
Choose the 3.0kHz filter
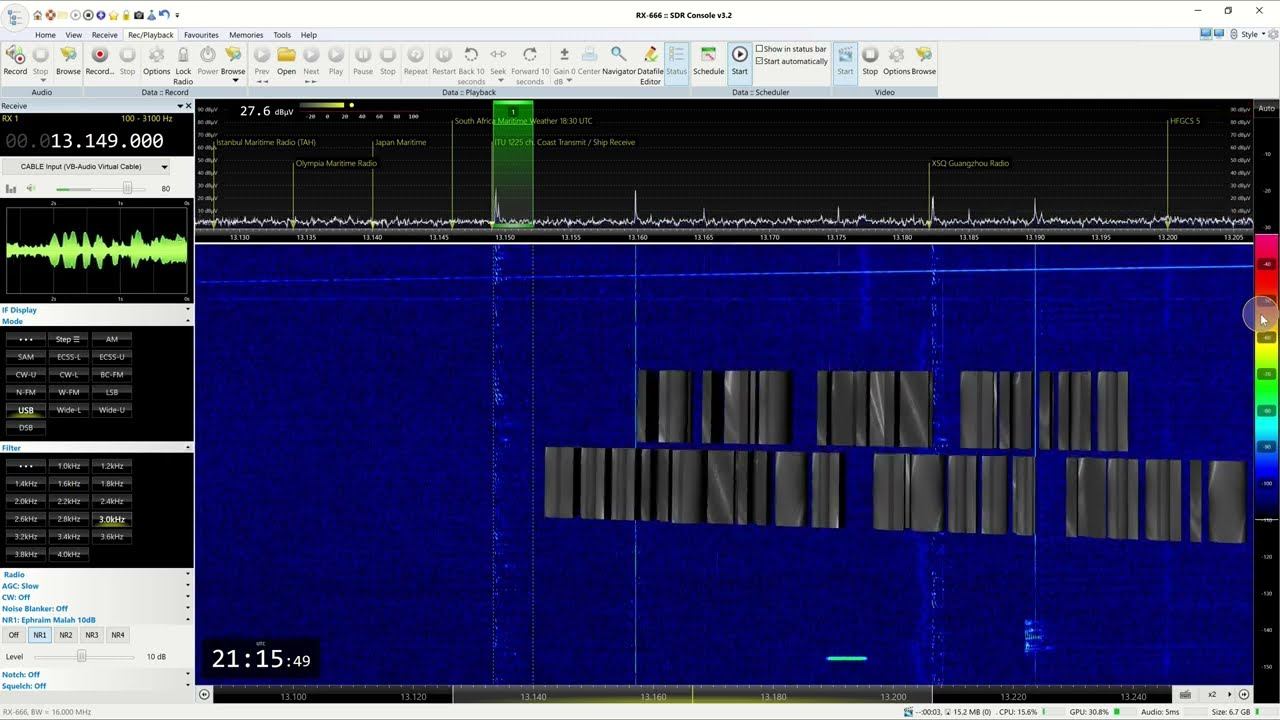112,519
